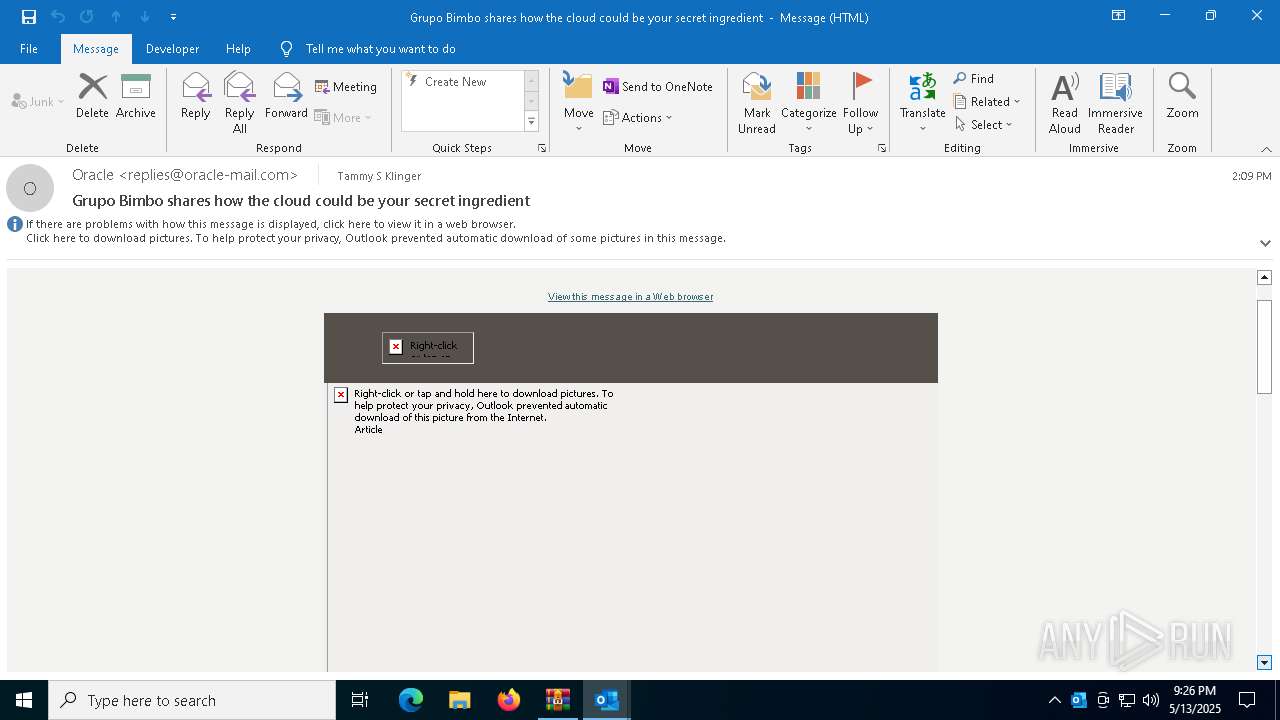Forward this message
This screenshot has height=720, width=1280.
pos(287,97)
